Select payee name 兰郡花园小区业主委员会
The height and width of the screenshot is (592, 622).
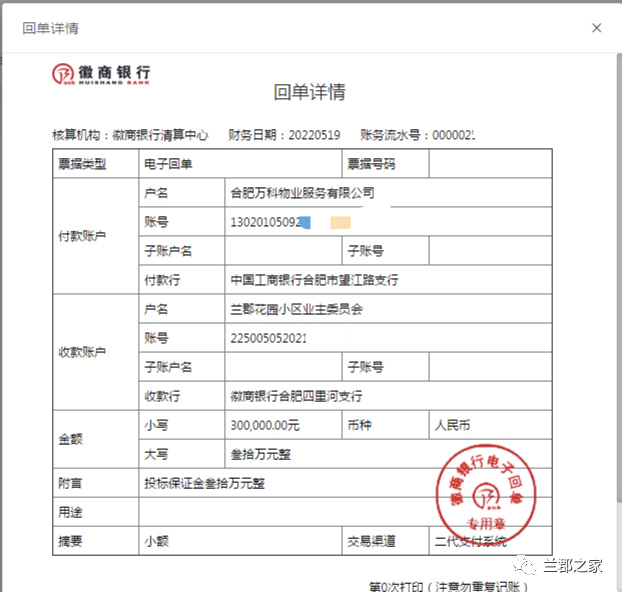pyautogui.click(x=296, y=309)
